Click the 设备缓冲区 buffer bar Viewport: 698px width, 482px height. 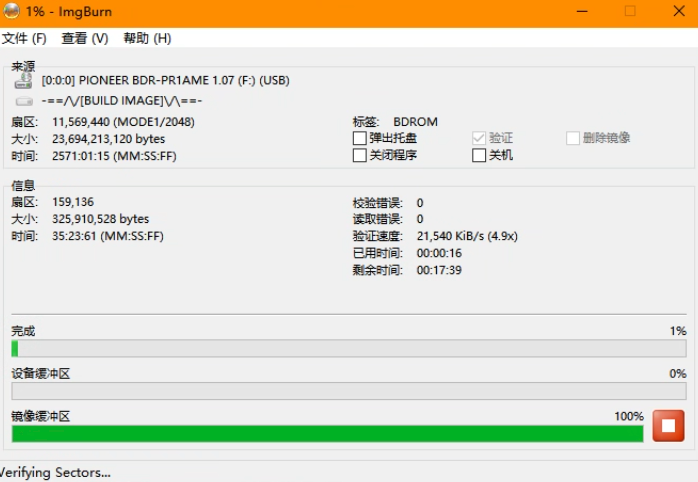tap(348, 391)
